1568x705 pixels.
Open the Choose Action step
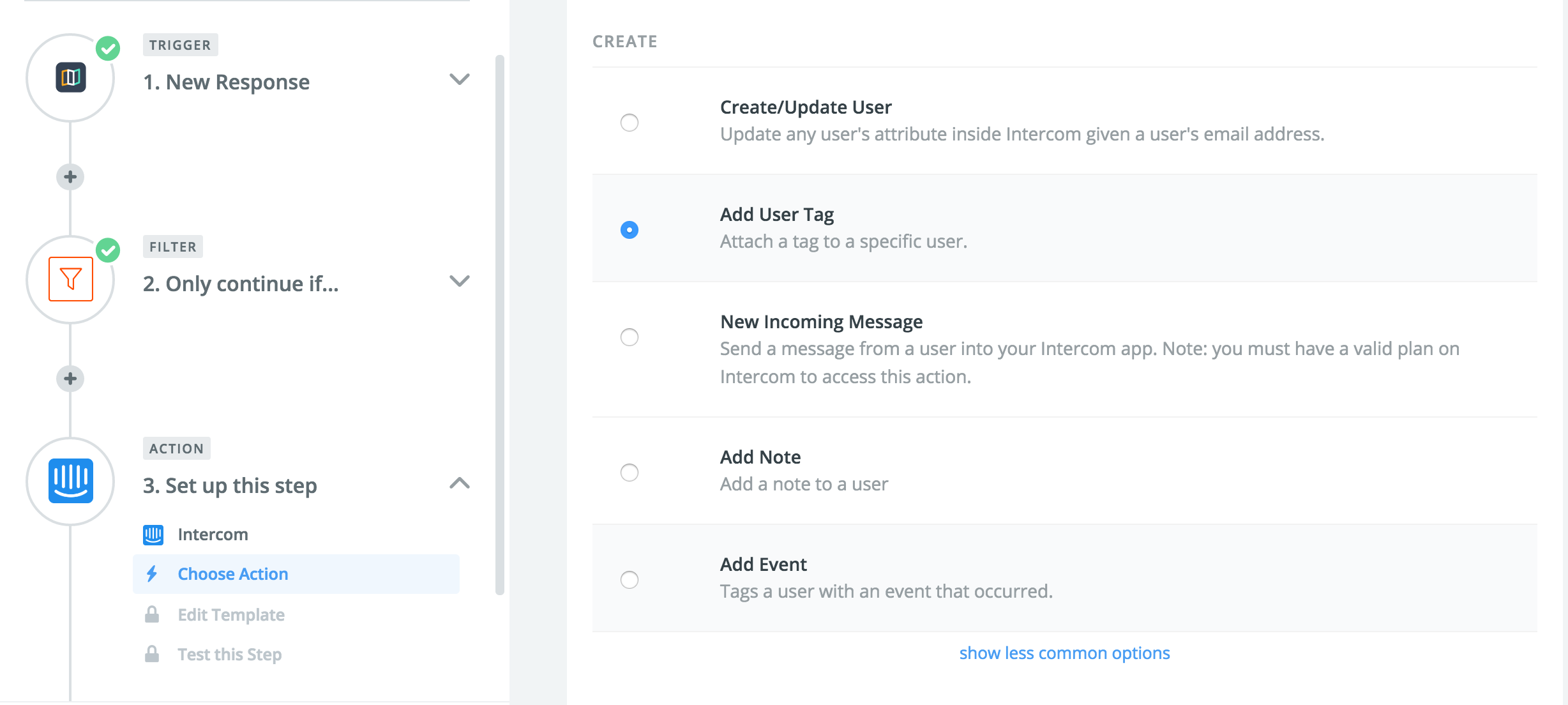pos(233,573)
